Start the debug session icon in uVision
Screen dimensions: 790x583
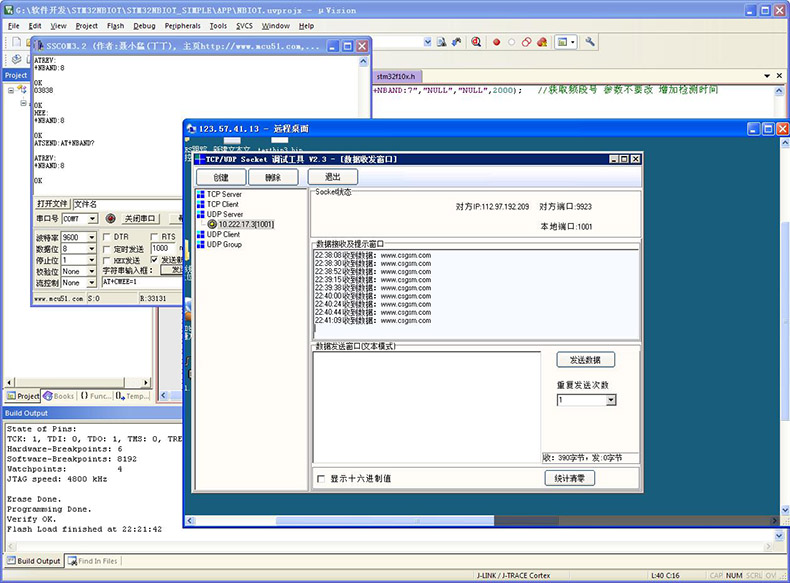tap(476, 42)
